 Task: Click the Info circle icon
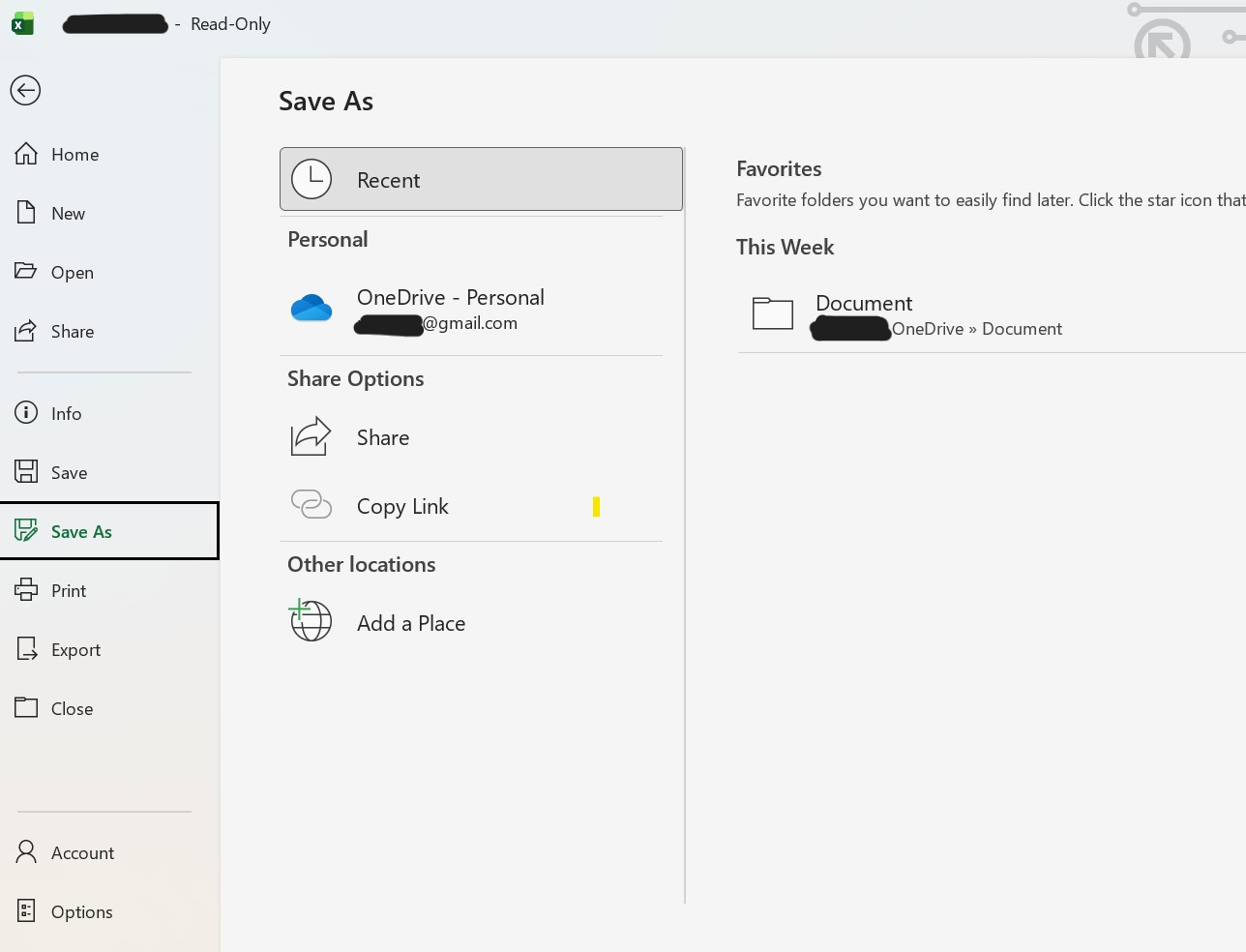pos(26,413)
